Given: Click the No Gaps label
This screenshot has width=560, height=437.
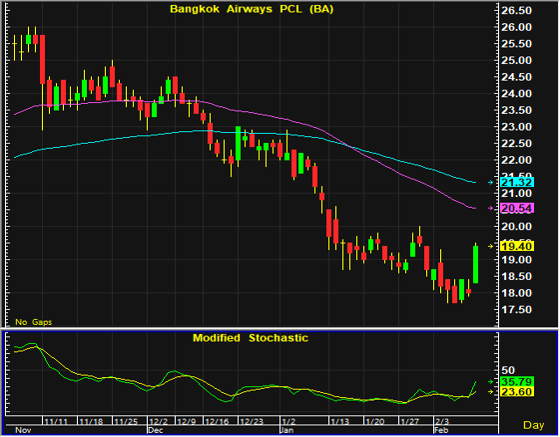Looking at the screenshot, I should 34,322.
